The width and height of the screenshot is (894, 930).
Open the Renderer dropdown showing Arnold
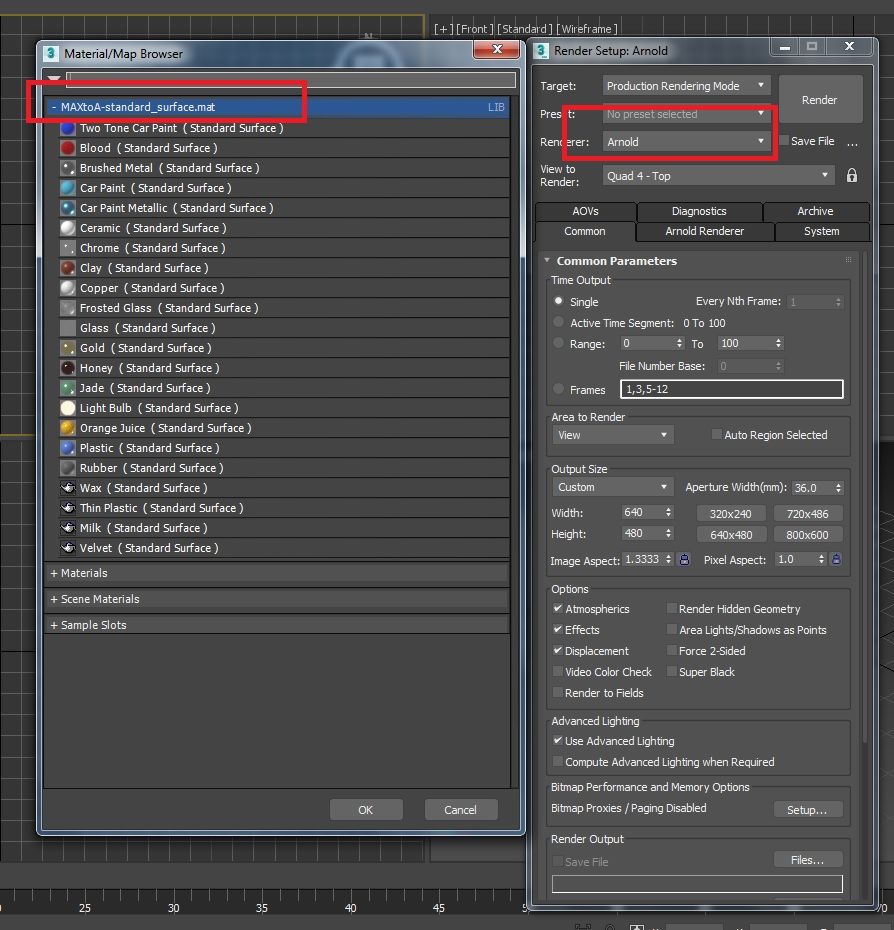687,142
